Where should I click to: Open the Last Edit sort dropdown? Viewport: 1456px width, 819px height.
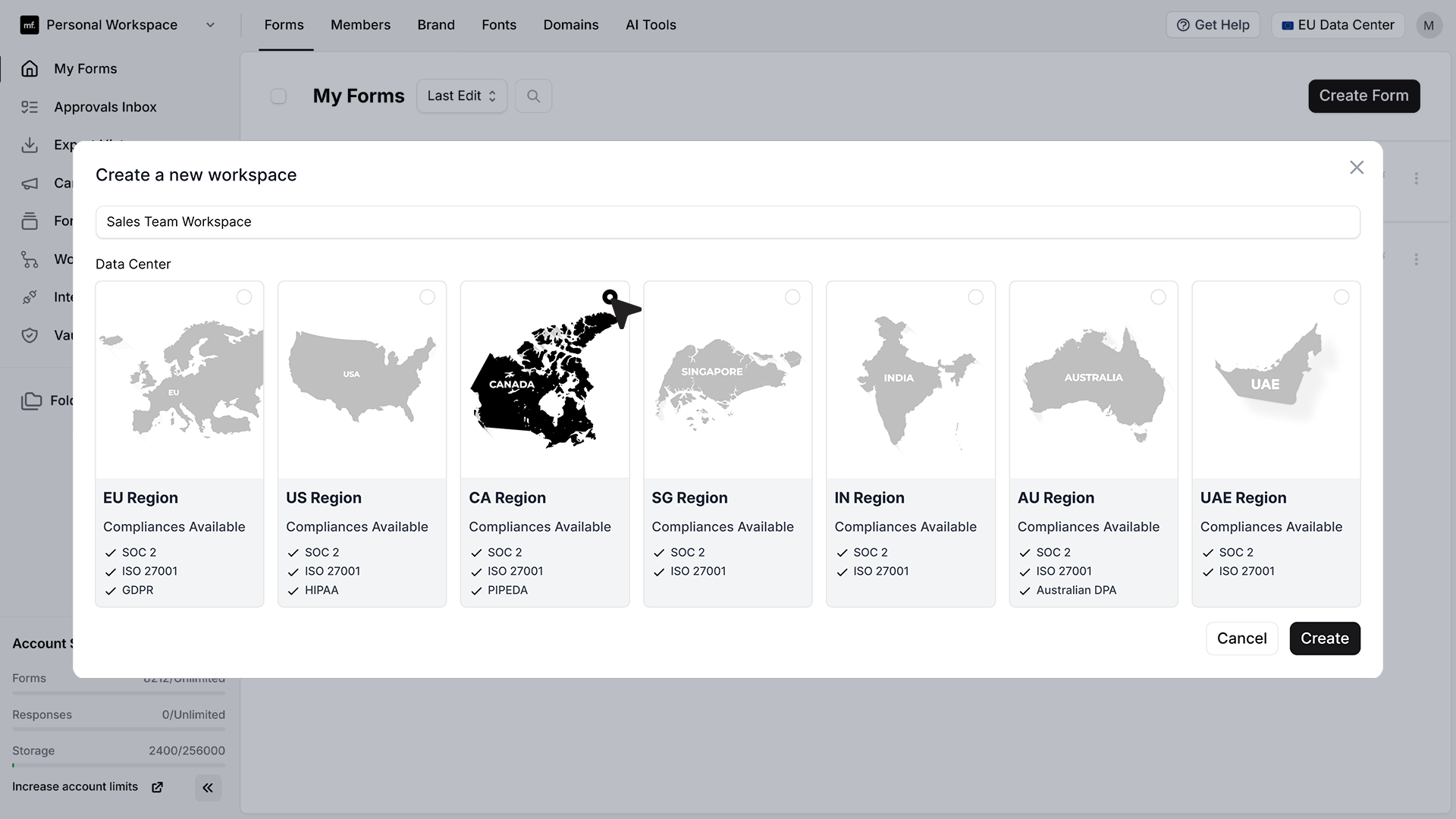(461, 96)
